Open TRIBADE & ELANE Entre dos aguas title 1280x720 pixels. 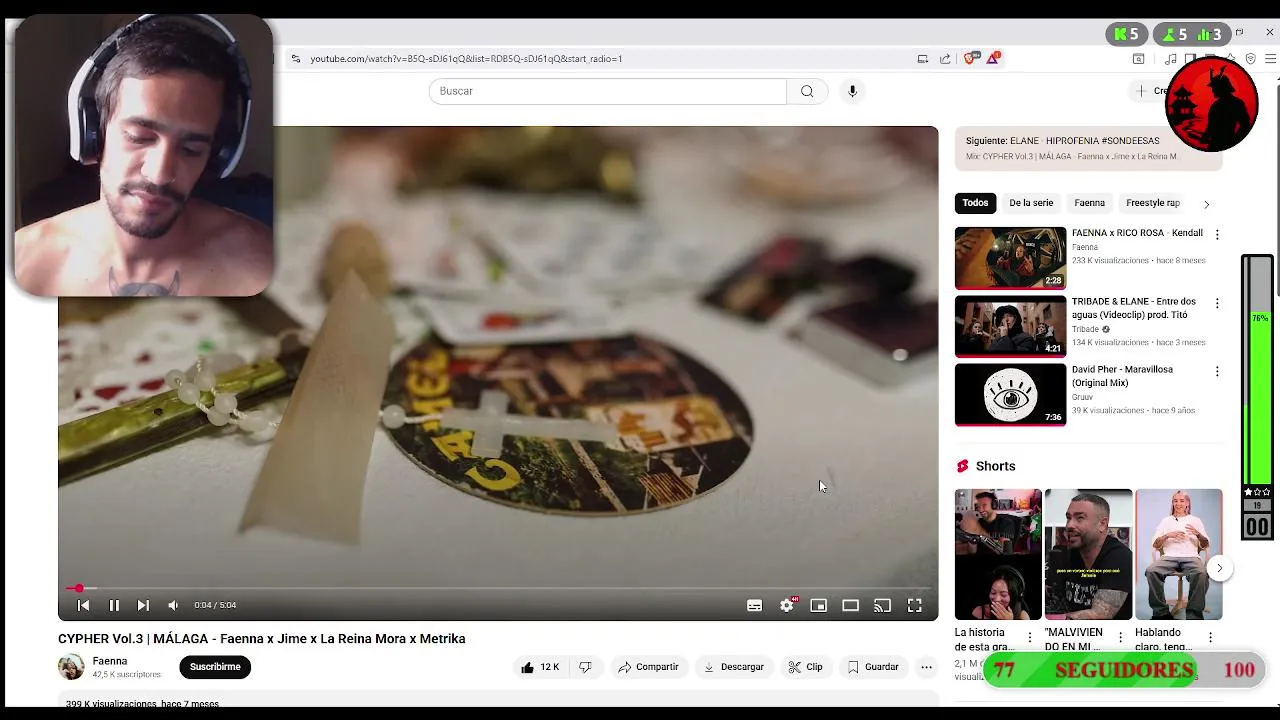click(1134, 308)
